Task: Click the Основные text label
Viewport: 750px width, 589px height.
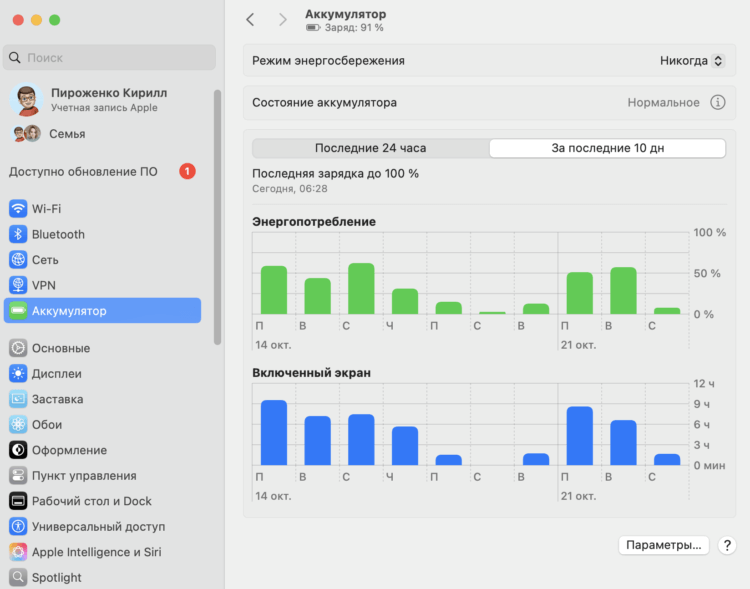Action: click(x=61, y=348)
